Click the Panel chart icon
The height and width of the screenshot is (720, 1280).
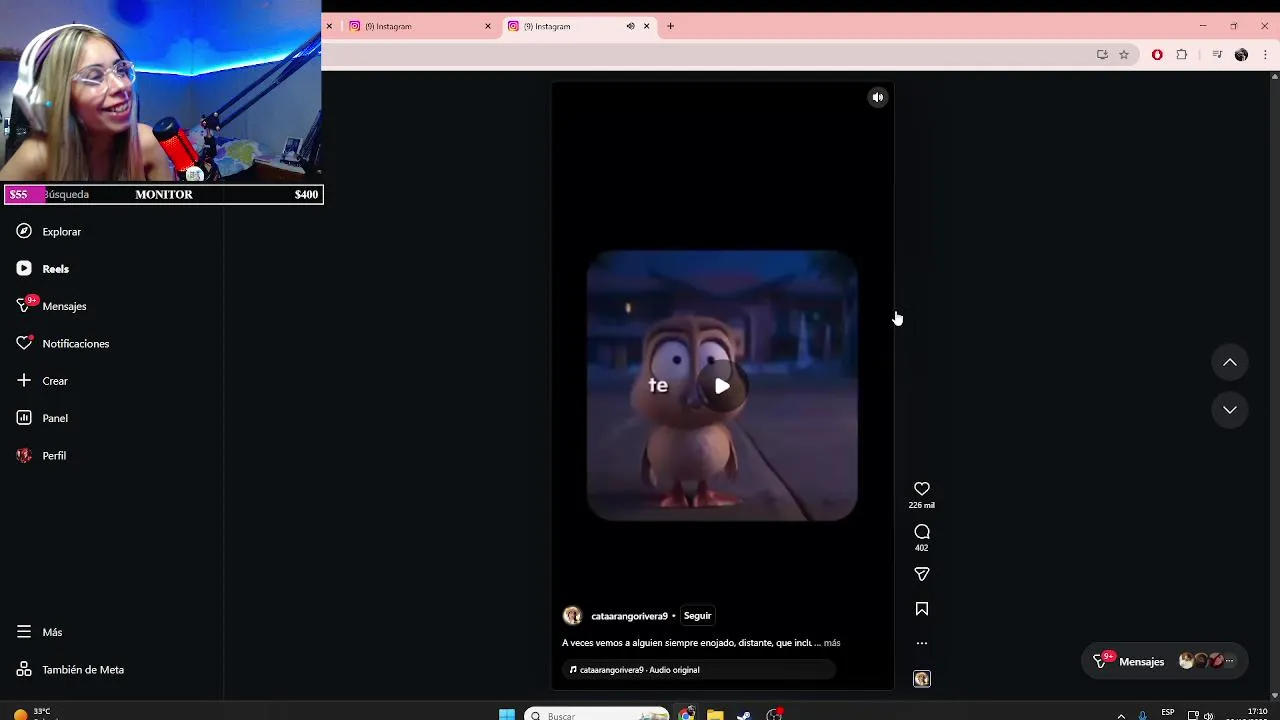(x=24, y=418)
